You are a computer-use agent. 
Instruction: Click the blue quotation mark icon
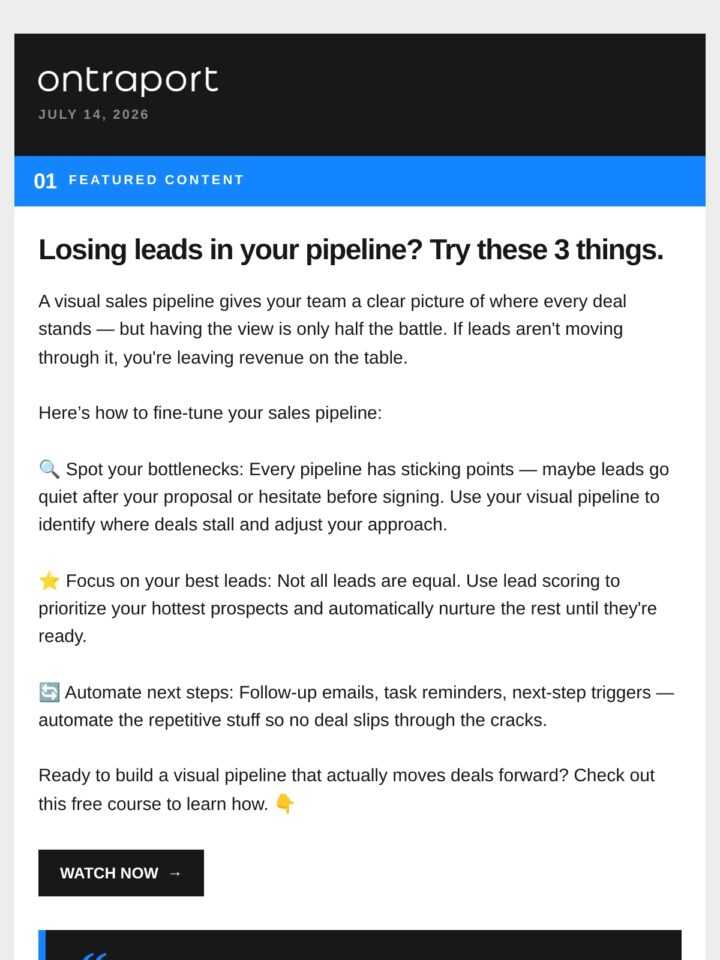tap(94, 956)
